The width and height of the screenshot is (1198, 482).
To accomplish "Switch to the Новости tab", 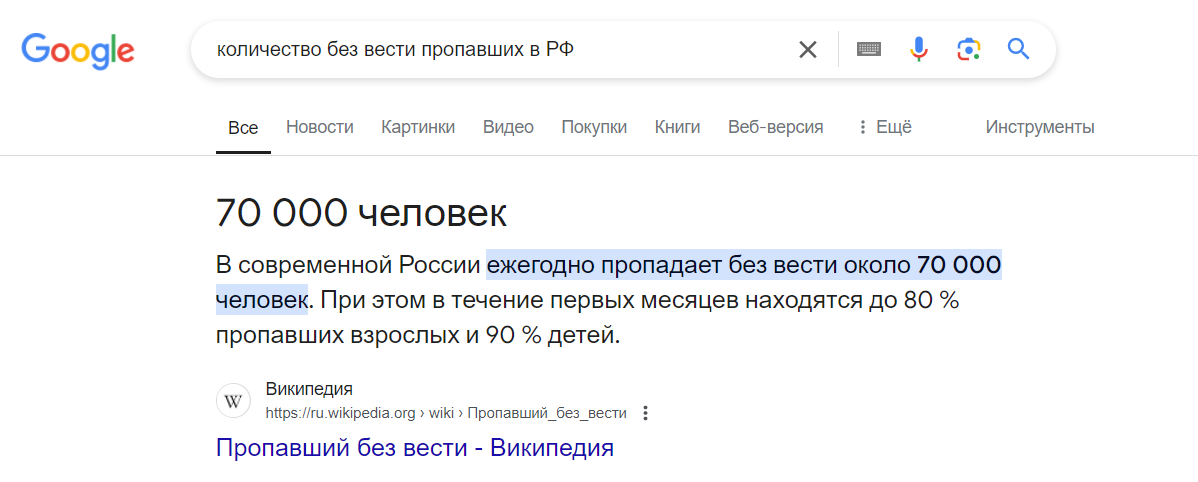I will 319,127.
